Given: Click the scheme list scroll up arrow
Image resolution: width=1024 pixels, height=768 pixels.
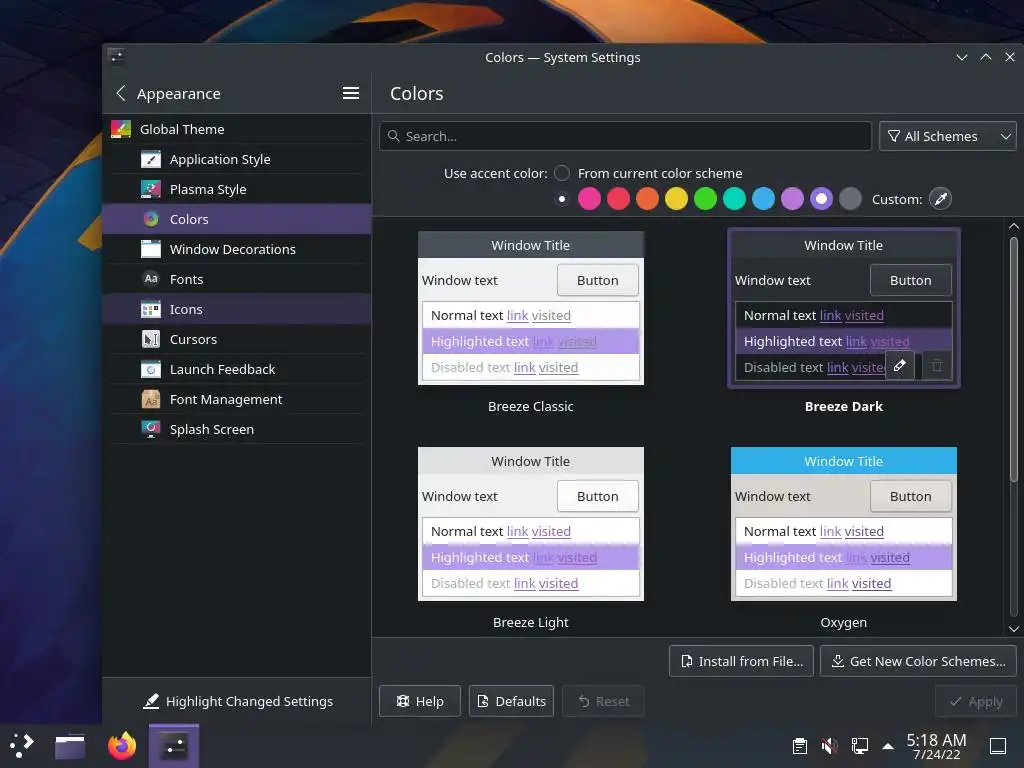Looking at the screenshot, I should click(1014, 226).
